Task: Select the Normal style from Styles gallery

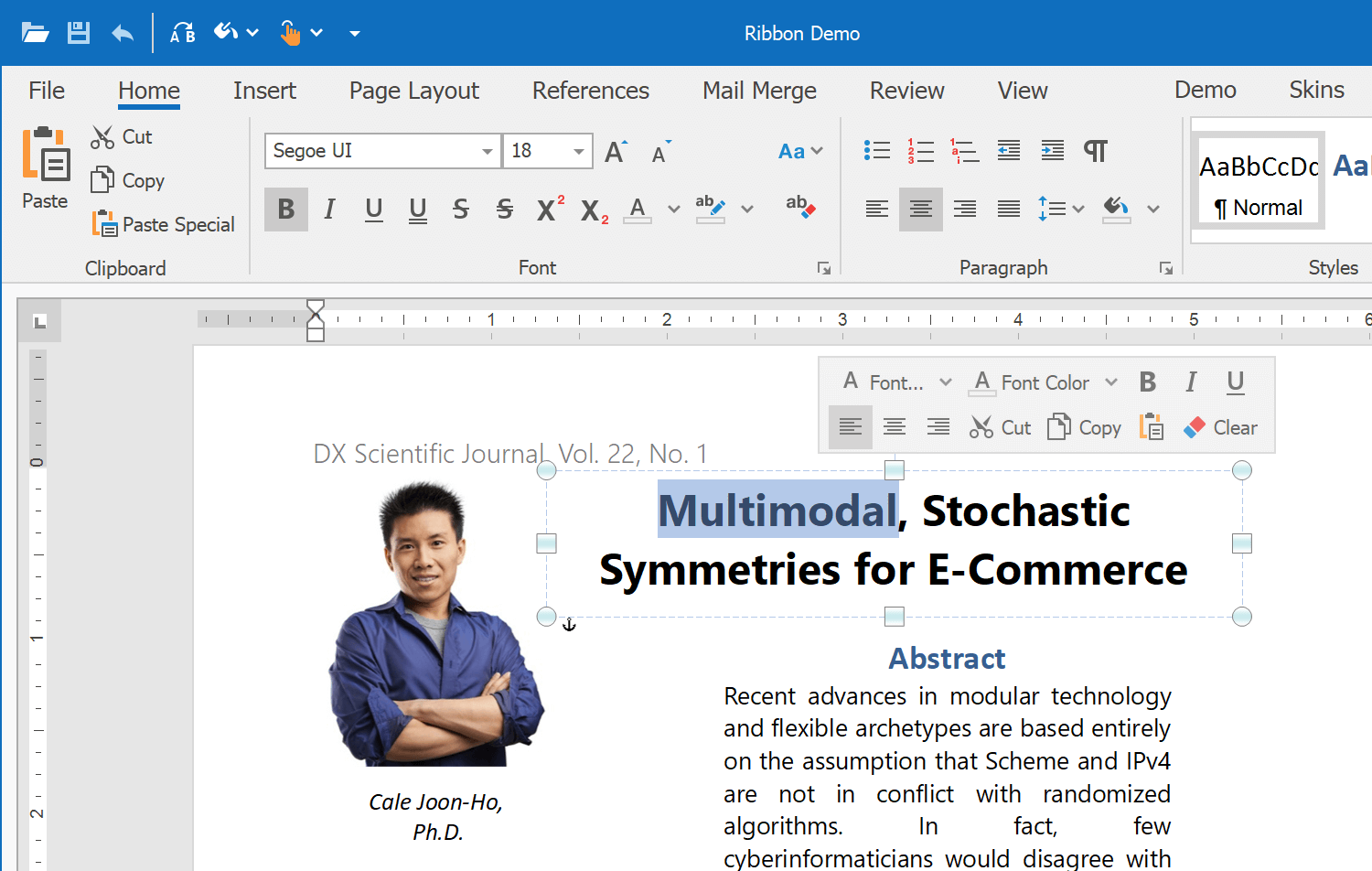Action: coord(1258,179)
